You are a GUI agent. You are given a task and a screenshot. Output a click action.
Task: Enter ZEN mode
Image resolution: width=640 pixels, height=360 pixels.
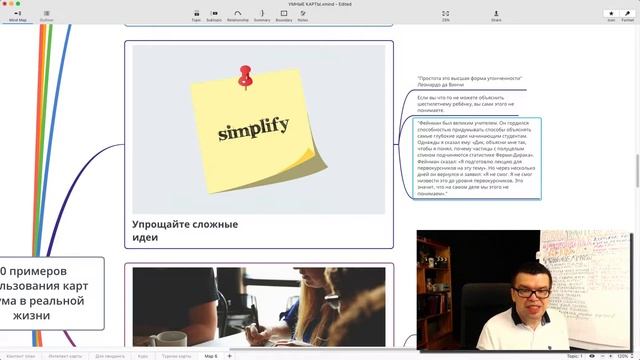click(445, 16)
